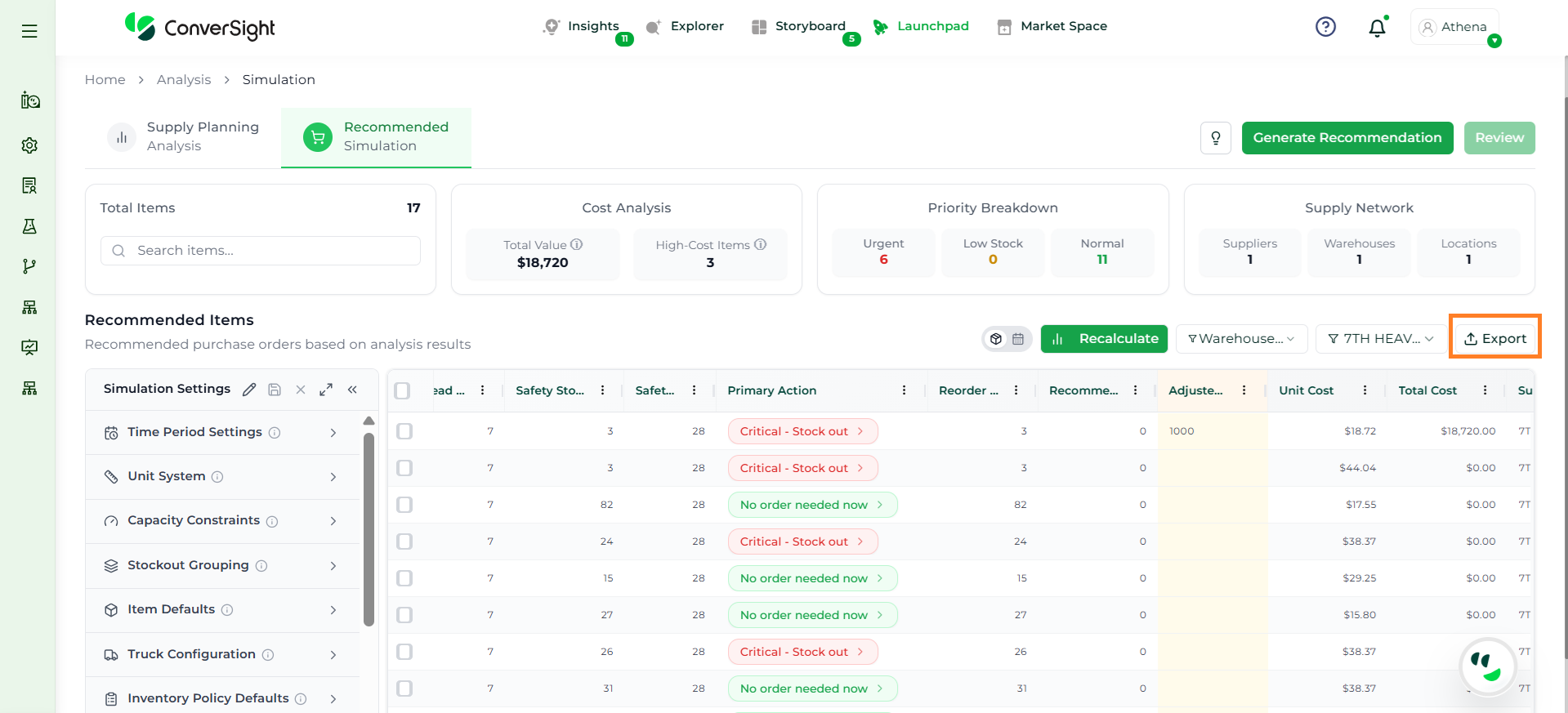Open the help question mark icon

click(1325, 27)
